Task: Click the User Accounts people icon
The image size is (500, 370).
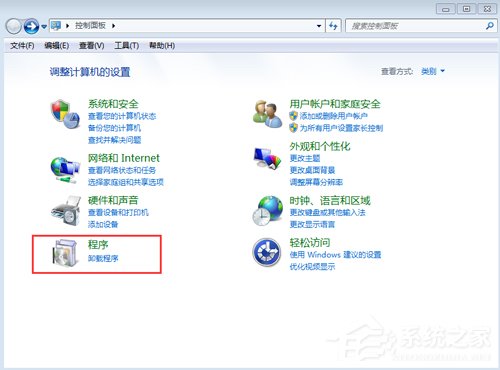Action: click(x=267, y=114)
